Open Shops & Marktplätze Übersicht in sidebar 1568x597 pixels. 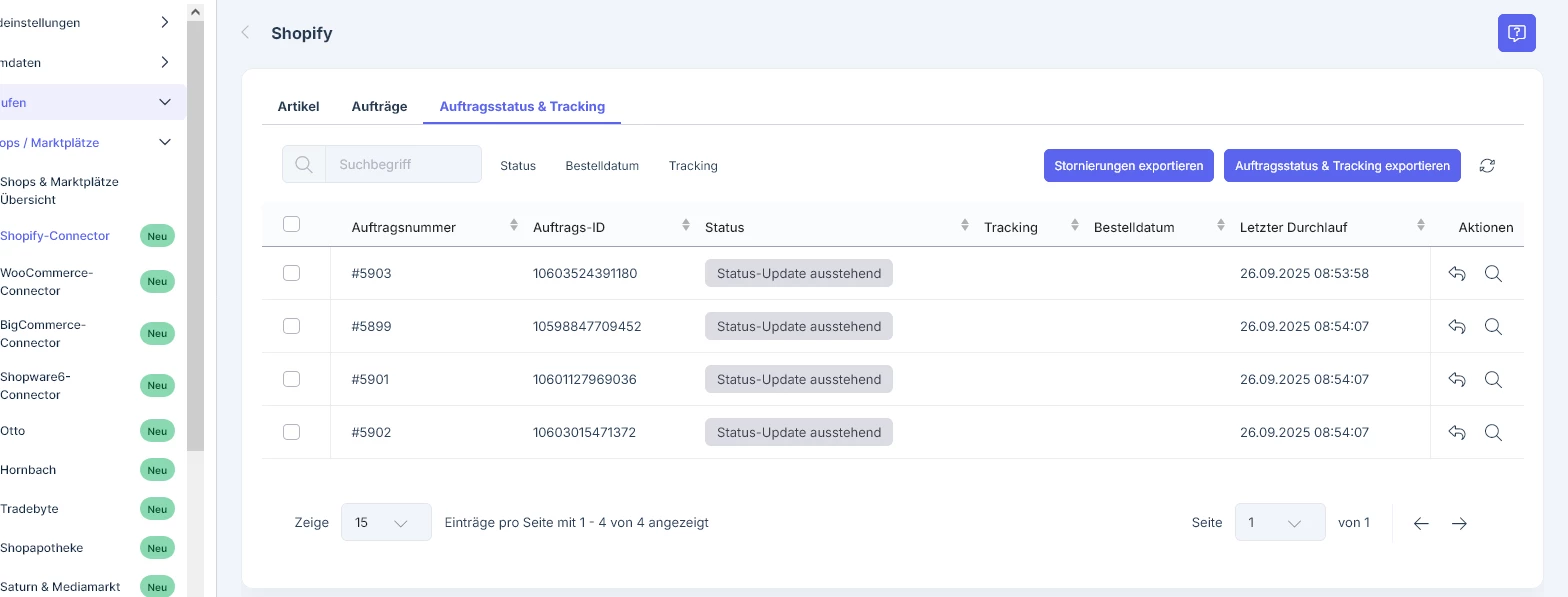(59, 191)
